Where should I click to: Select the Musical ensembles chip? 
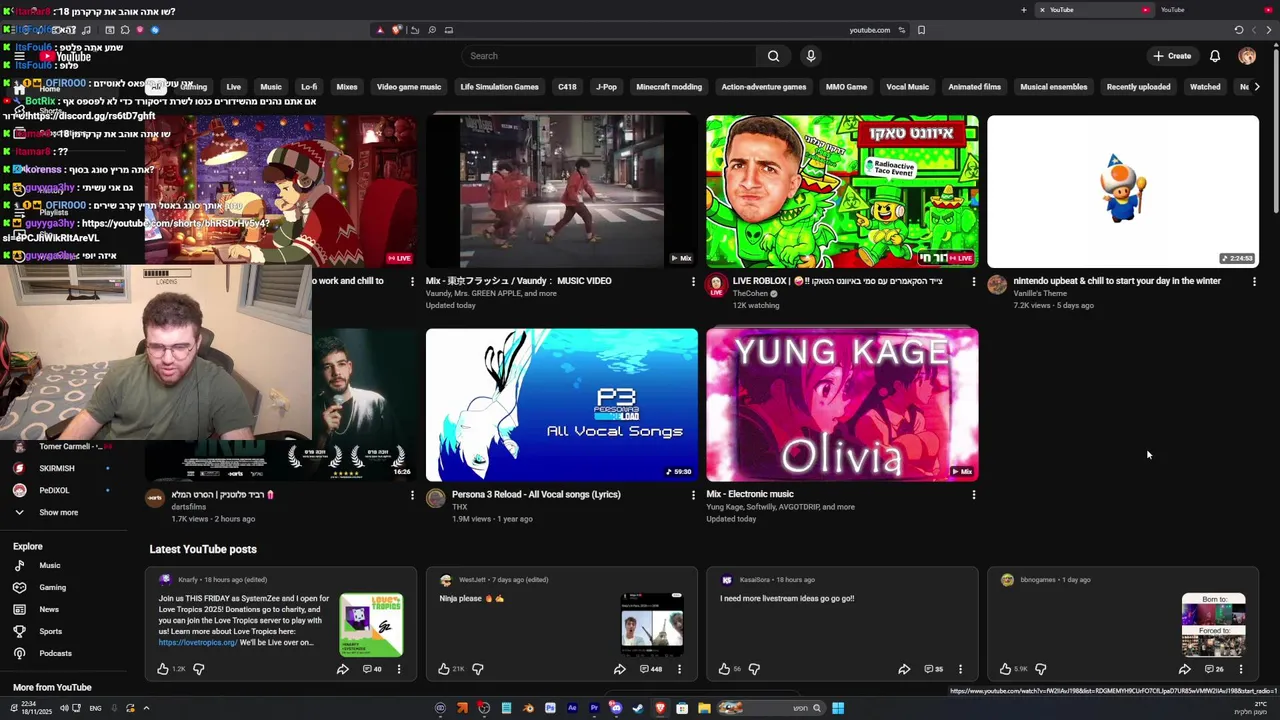coord(1053,87)
